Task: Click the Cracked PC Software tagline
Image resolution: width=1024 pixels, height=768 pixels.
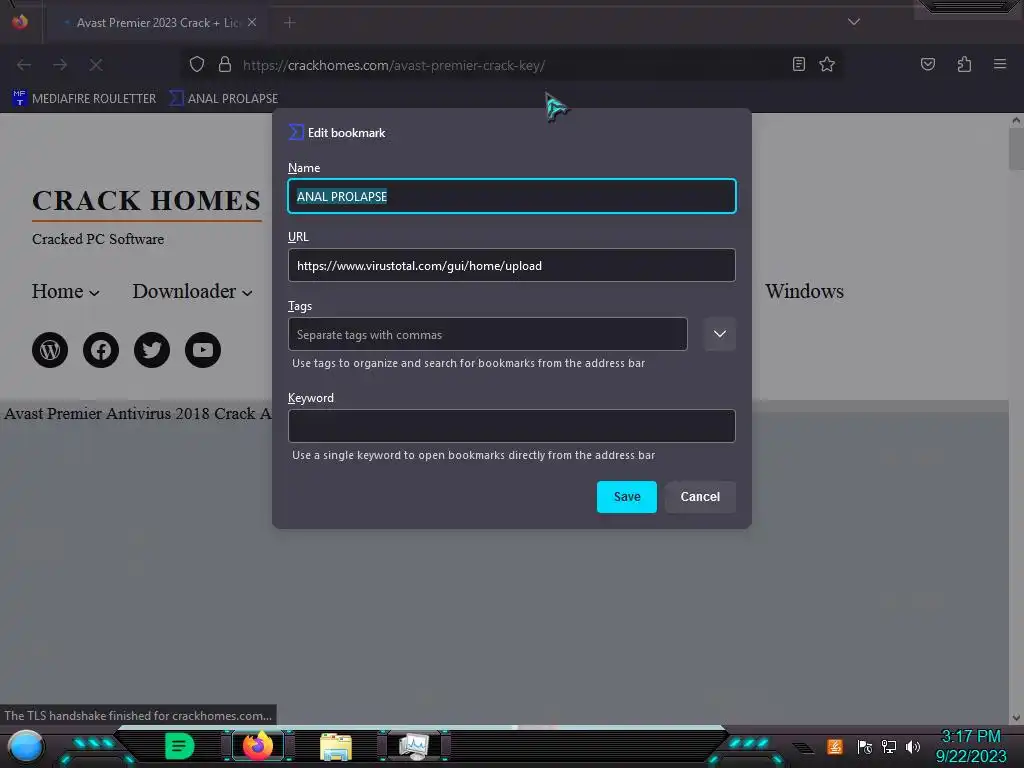Action: pyautogui.click(x=98, y=239)
